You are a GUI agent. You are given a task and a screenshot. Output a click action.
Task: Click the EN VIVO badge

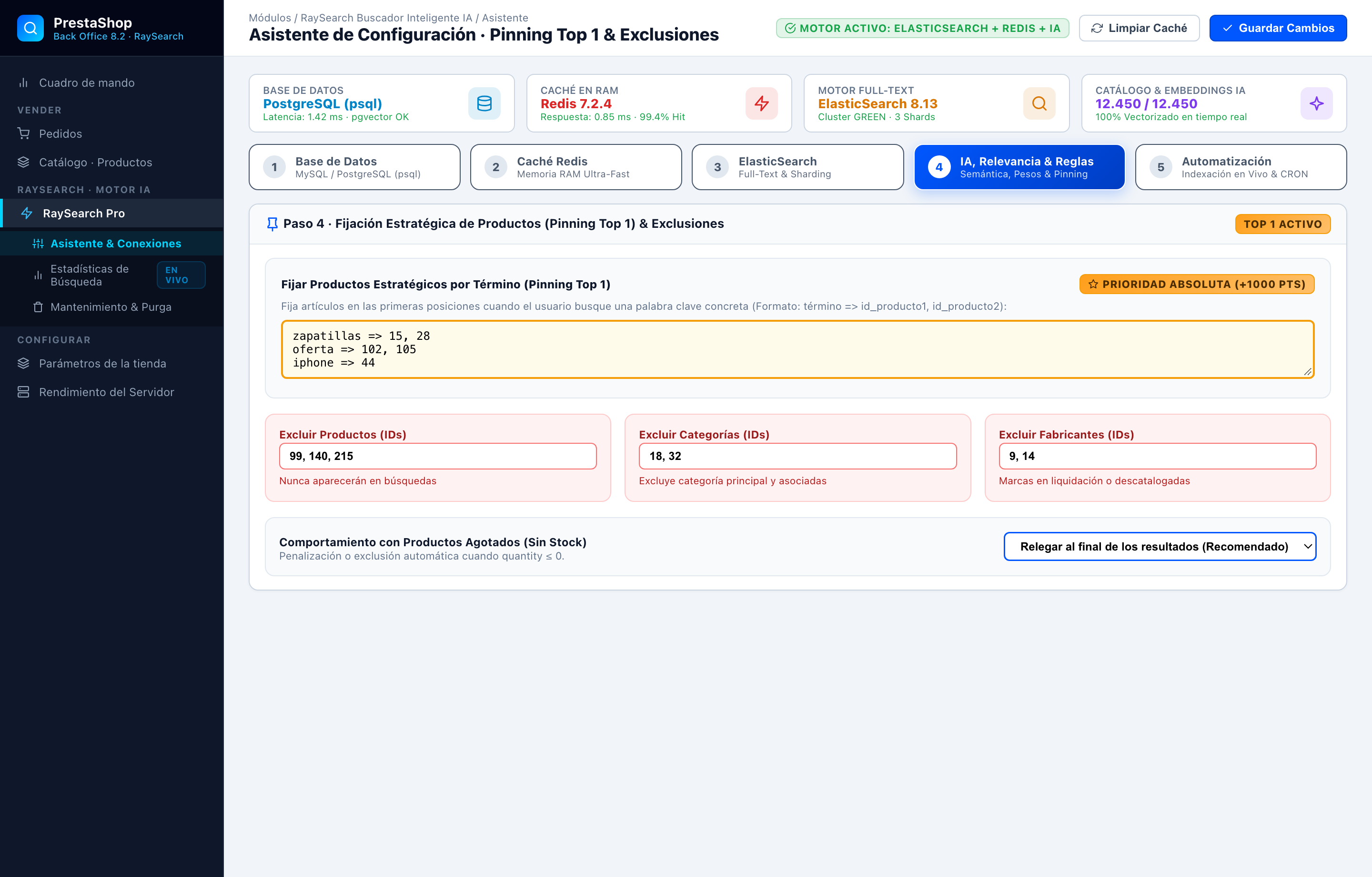[181, 275]
